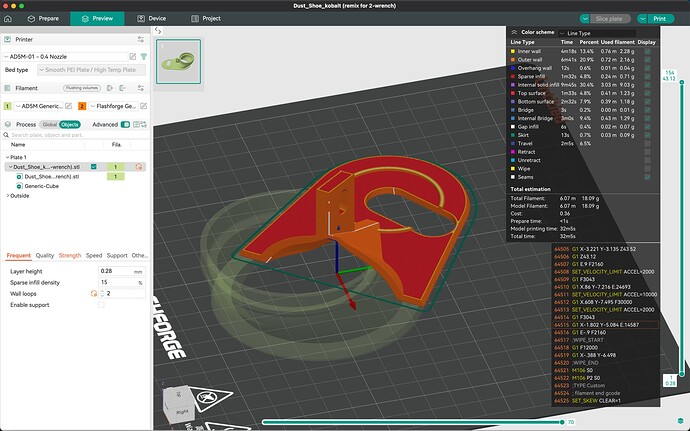Hide Inner wall display in legend
Image resolution: width=690 pixels, height=431 pixels.
(647, 51)
